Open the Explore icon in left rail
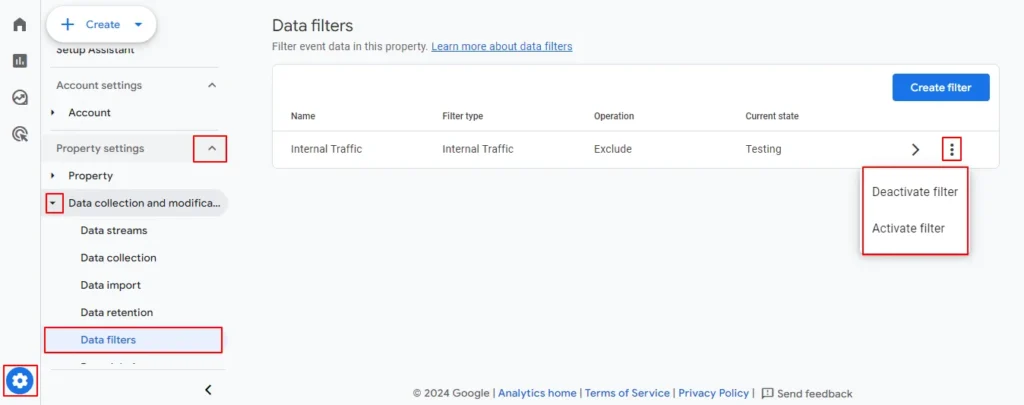 pos(20,97)
